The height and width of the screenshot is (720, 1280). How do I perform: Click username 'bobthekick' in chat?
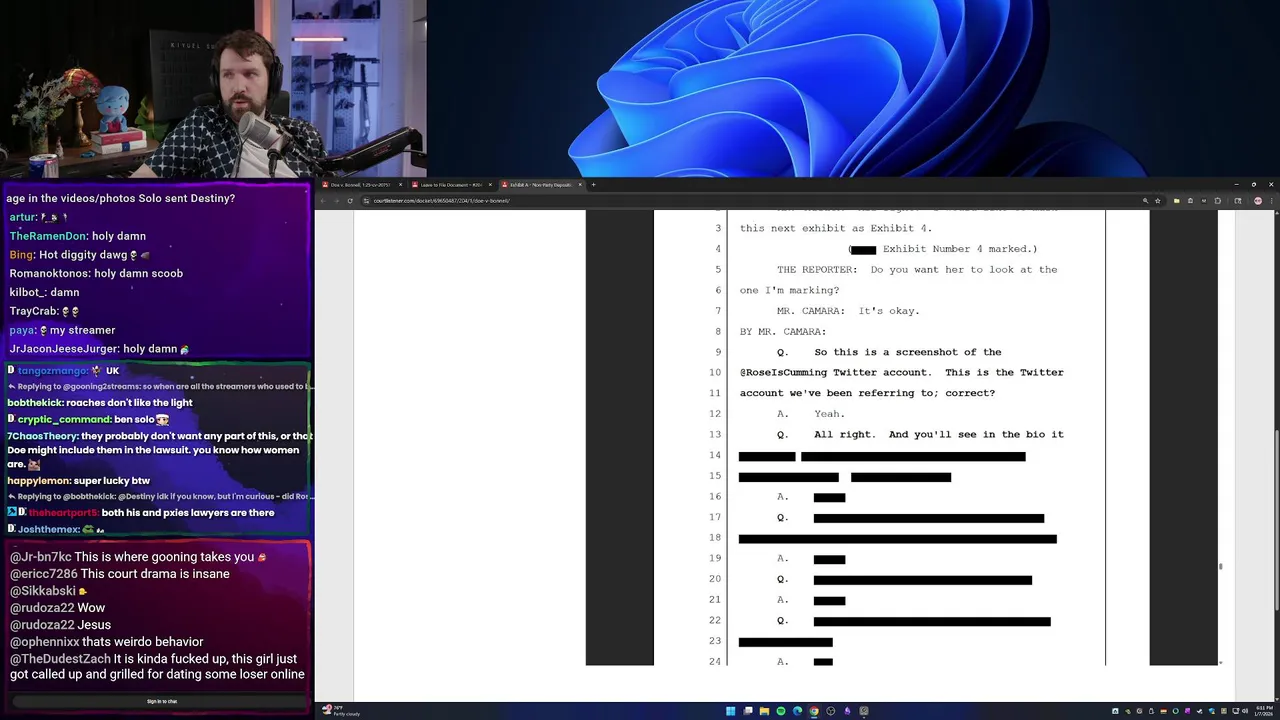click(x=34, y=403)
